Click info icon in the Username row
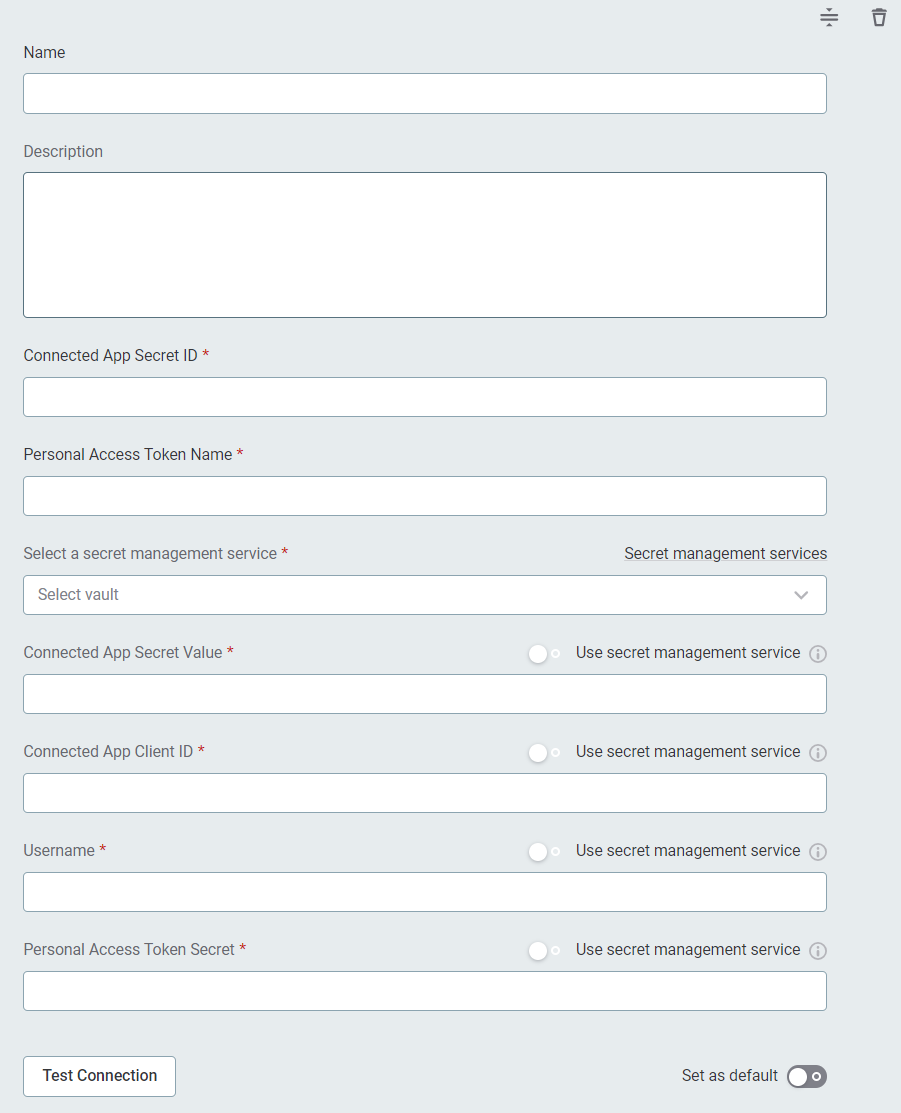Screen dimensions: 901x1113 pos(817,852)
